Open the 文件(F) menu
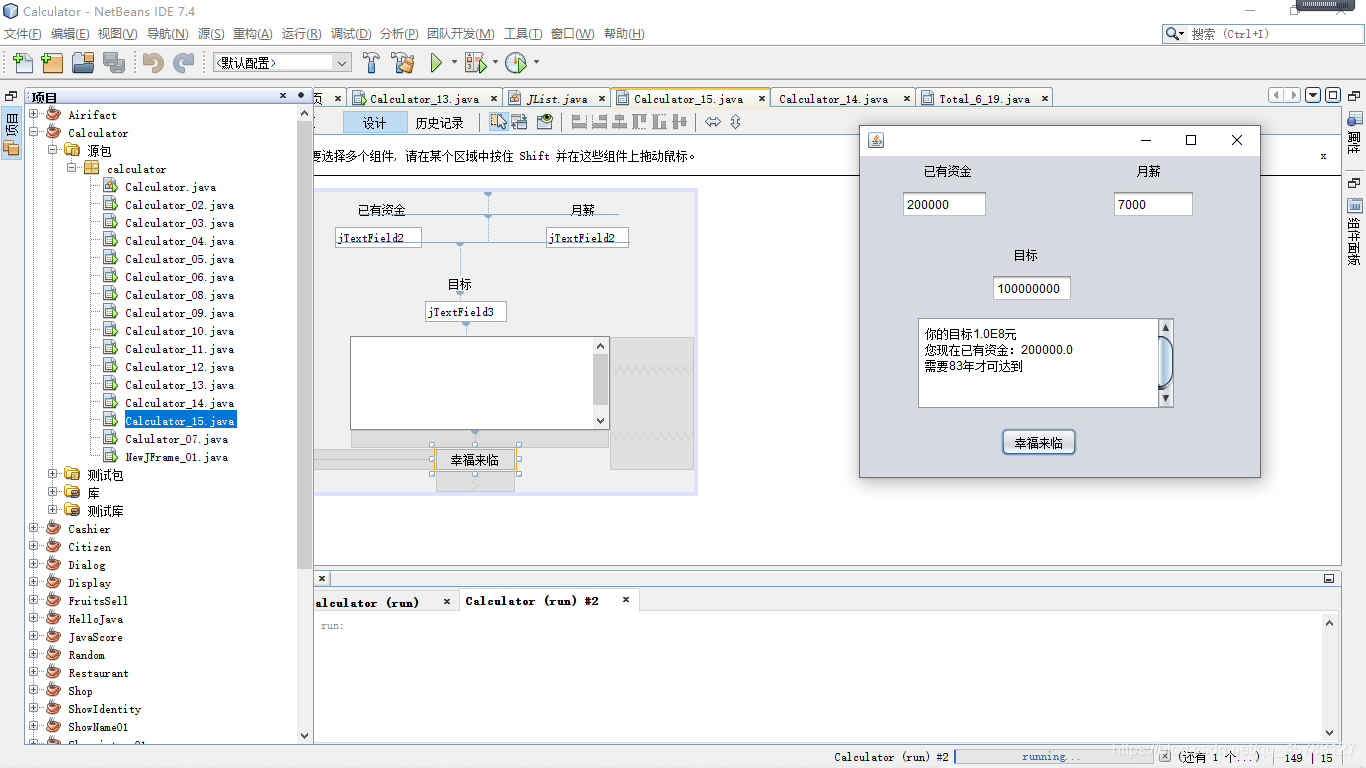This screenshot has width=1366, height=768. [22, 34]
